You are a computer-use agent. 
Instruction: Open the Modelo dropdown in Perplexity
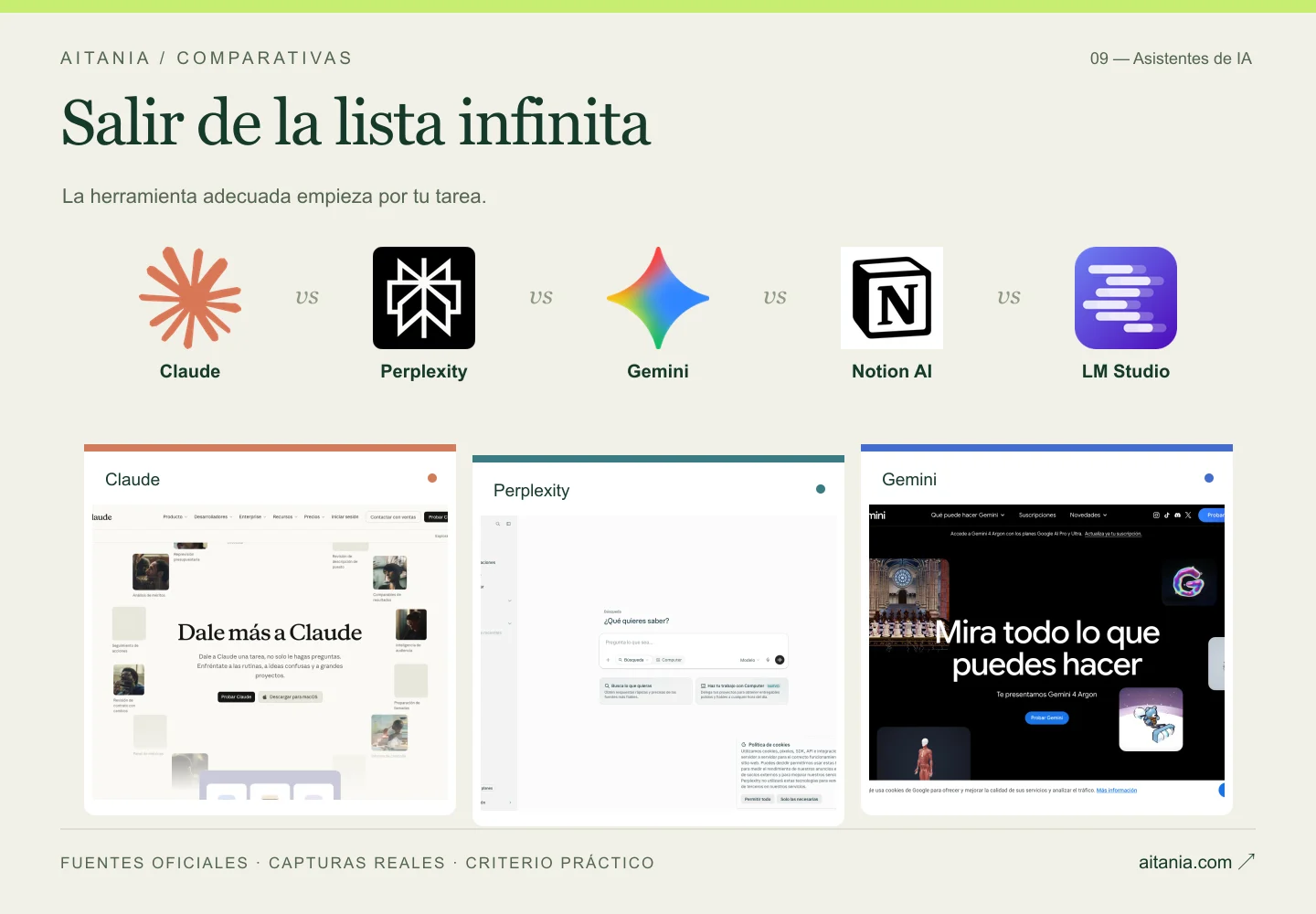click(749, 660)
